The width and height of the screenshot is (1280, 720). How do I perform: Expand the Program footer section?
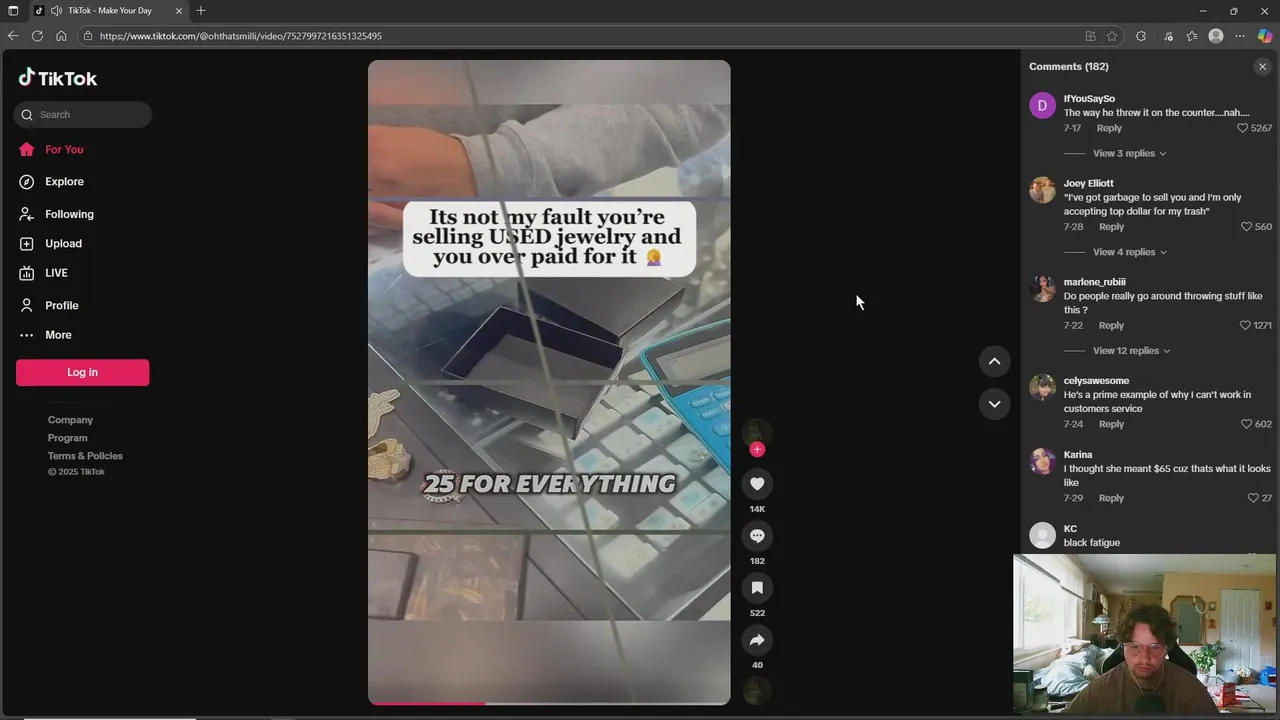click(67, 438)
